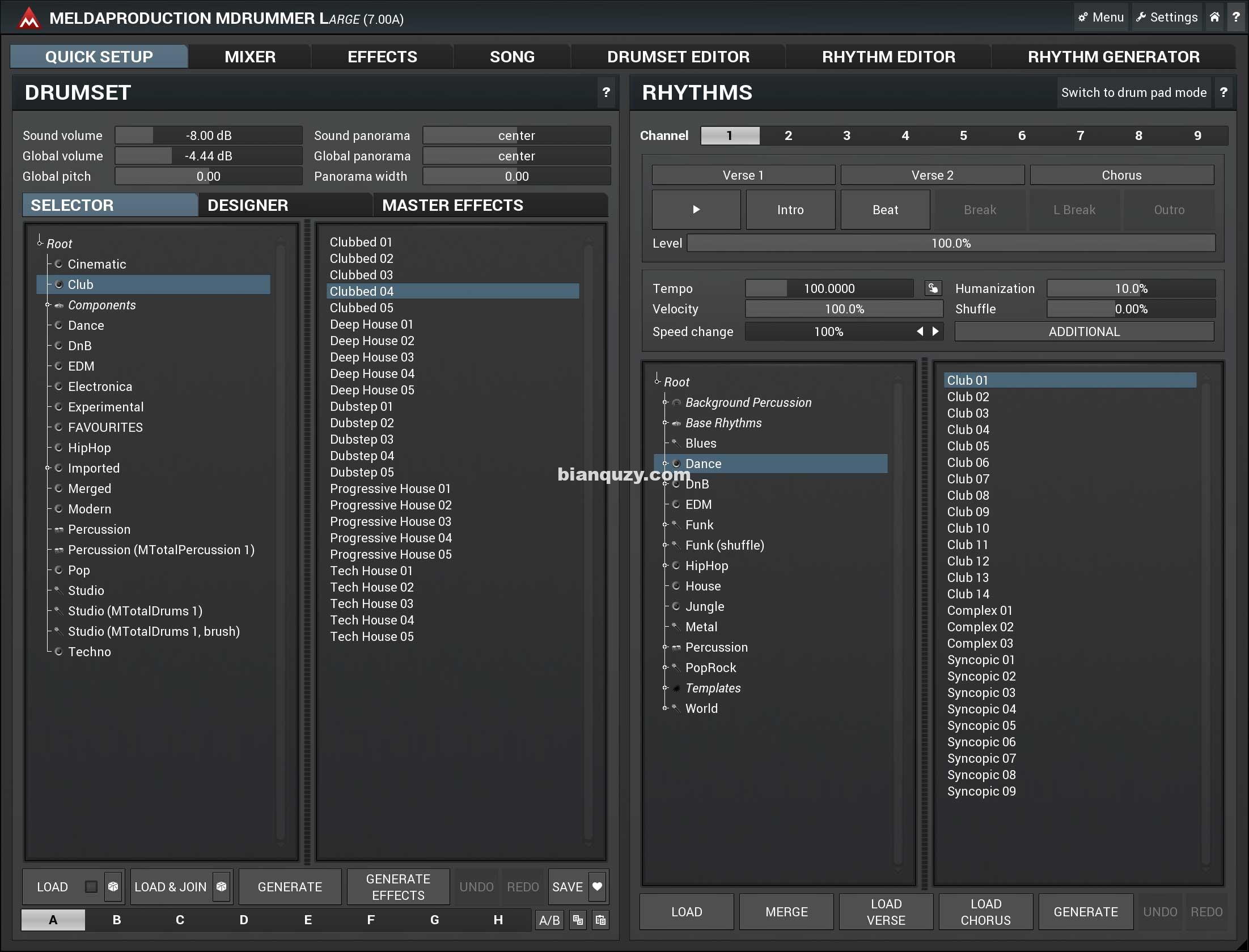Click the Blues drumstick icon in rhythms tree

[x=676, y=443]
